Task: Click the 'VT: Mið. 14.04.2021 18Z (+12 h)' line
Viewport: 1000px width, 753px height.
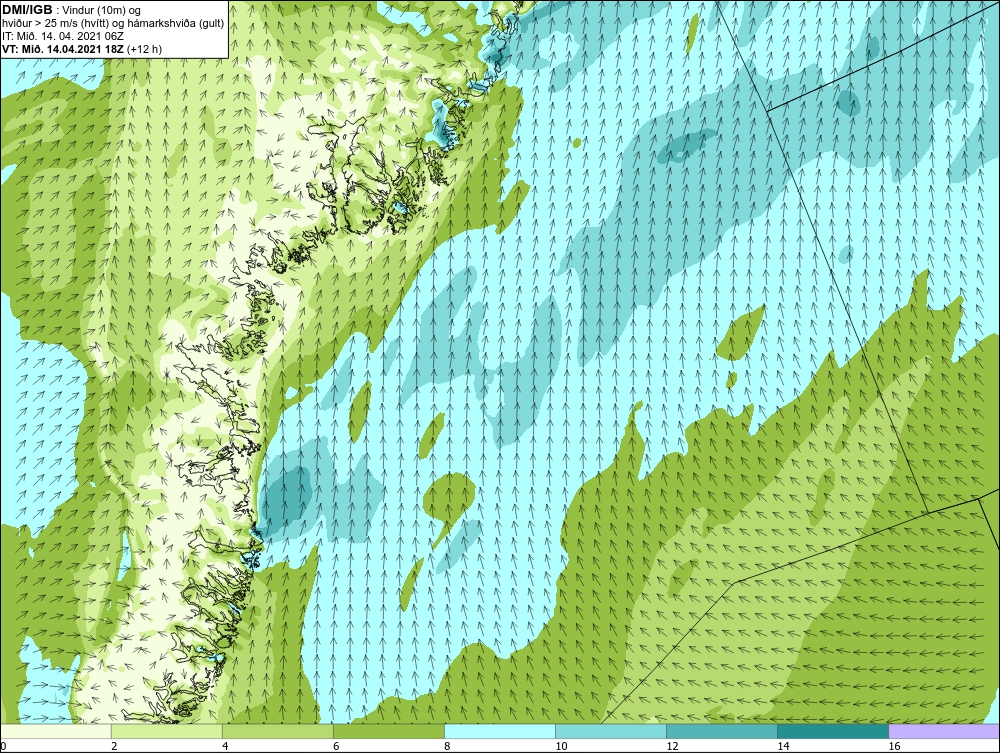Action: click(82, 49)
